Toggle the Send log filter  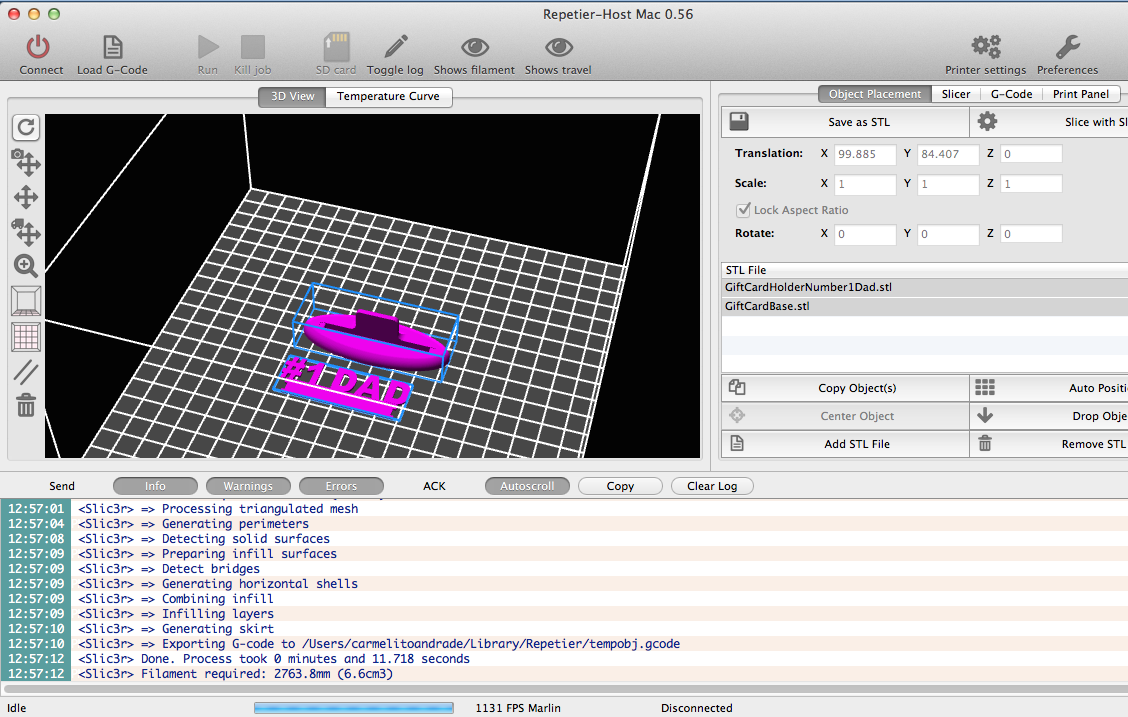point(62,486)
